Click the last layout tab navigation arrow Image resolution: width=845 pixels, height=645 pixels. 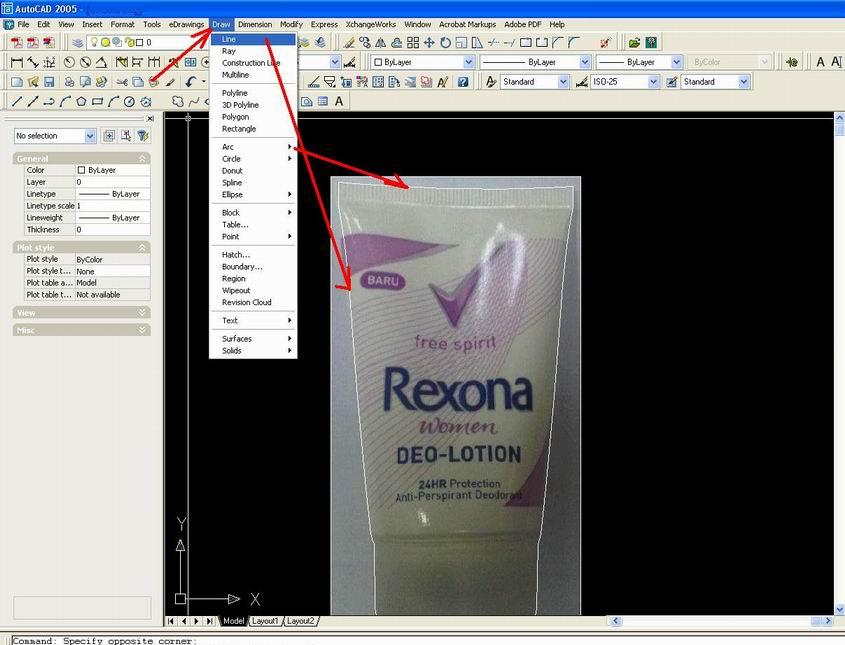209,621
